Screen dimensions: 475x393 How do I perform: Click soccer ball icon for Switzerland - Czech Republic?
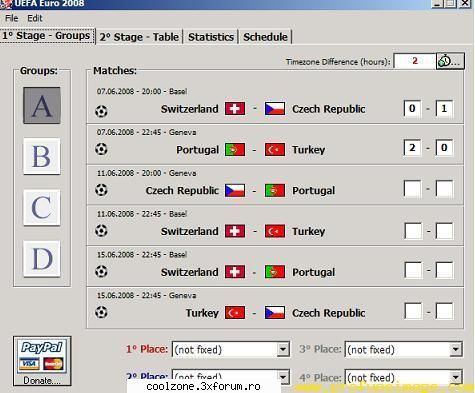[101, 111]
